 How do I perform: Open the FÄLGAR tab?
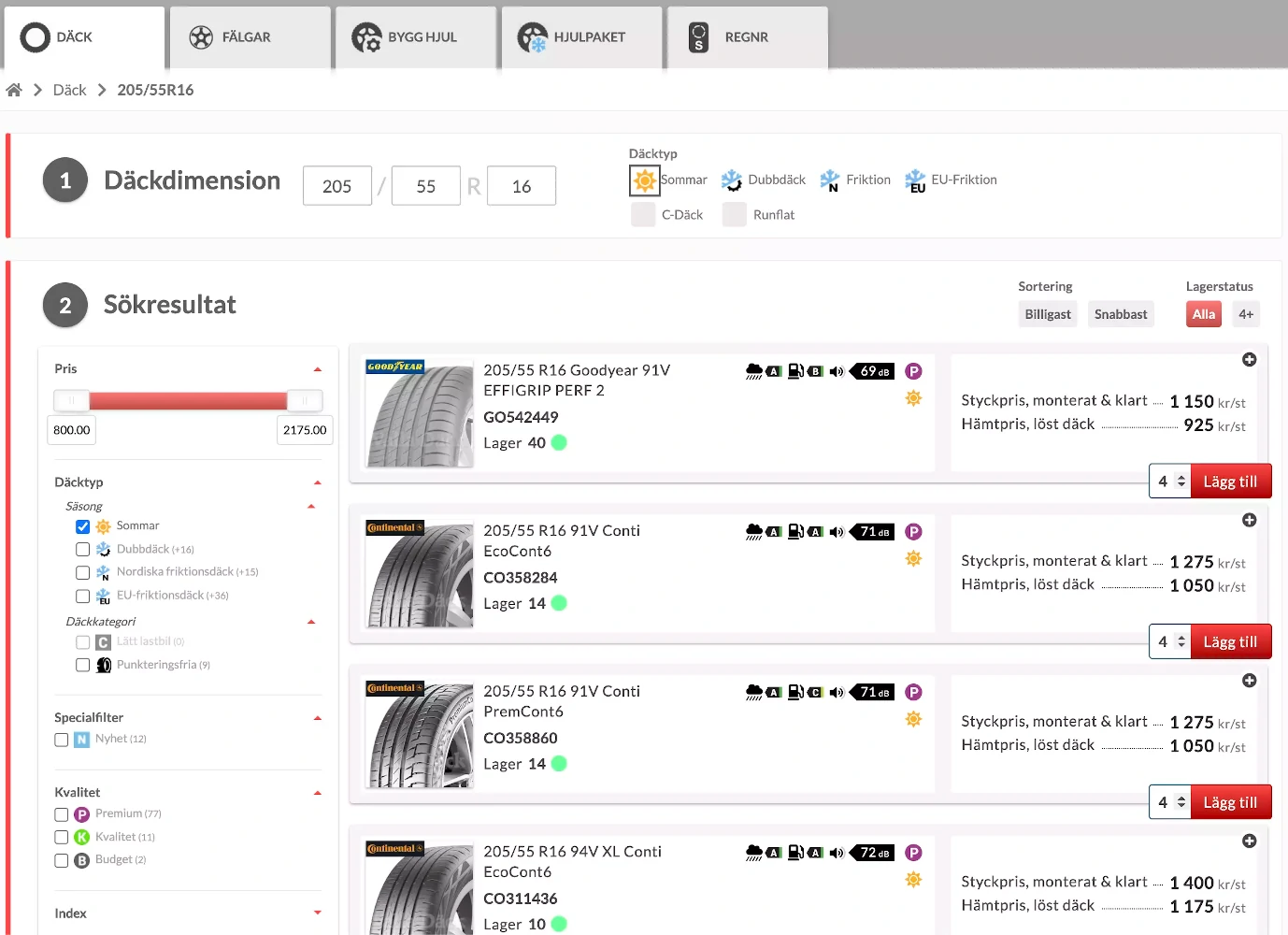(250, 37)
